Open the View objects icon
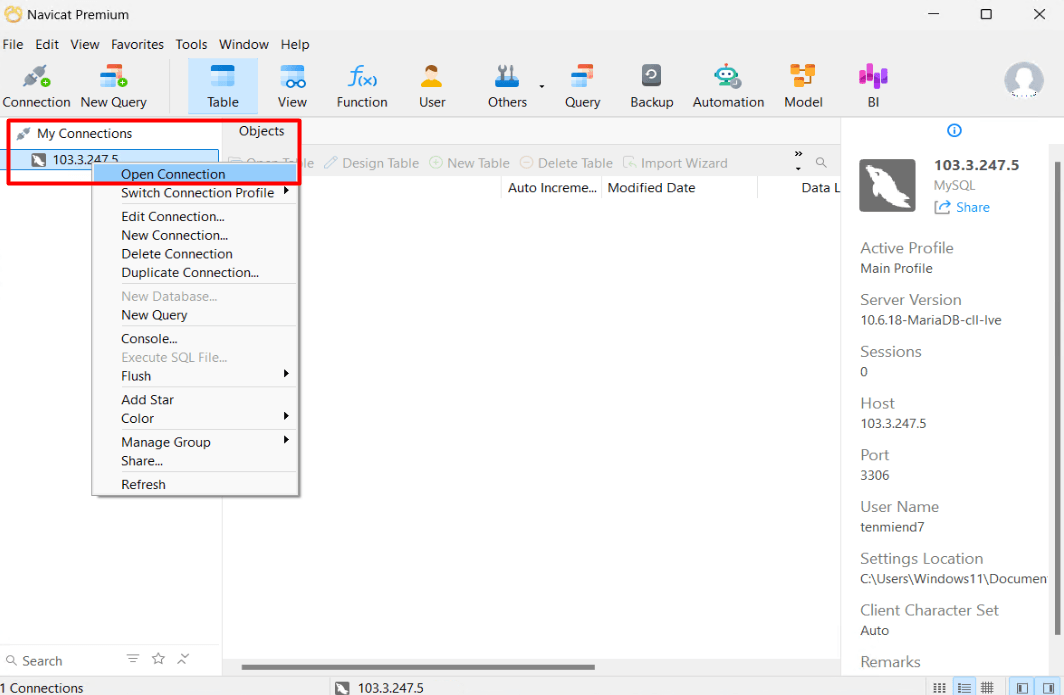 coord(292,86)
